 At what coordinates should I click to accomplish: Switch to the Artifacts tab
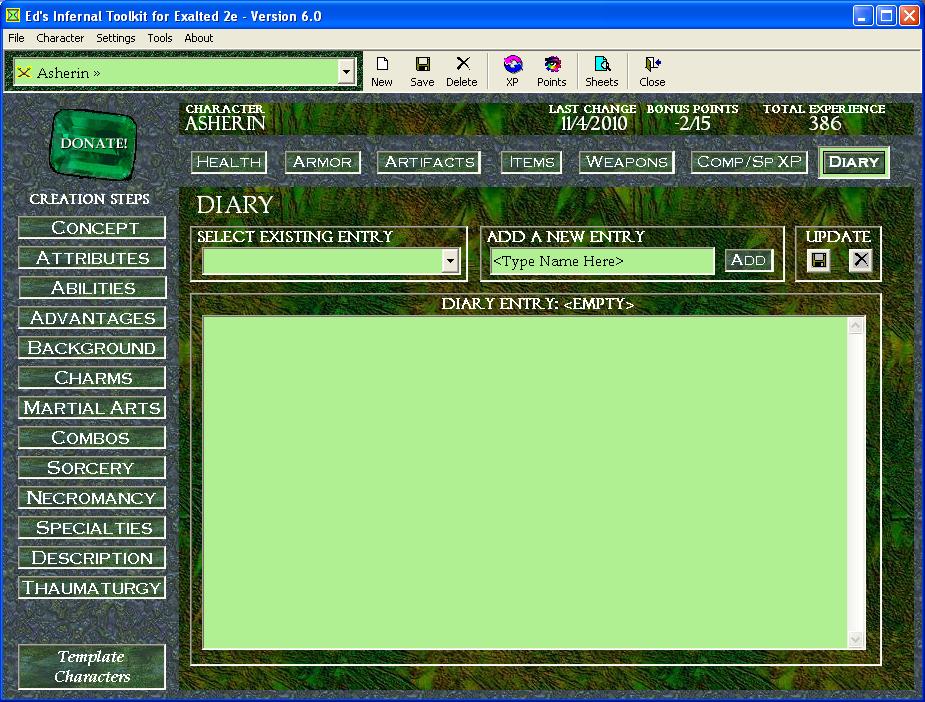pyautogui.click(x=429, y=162)
